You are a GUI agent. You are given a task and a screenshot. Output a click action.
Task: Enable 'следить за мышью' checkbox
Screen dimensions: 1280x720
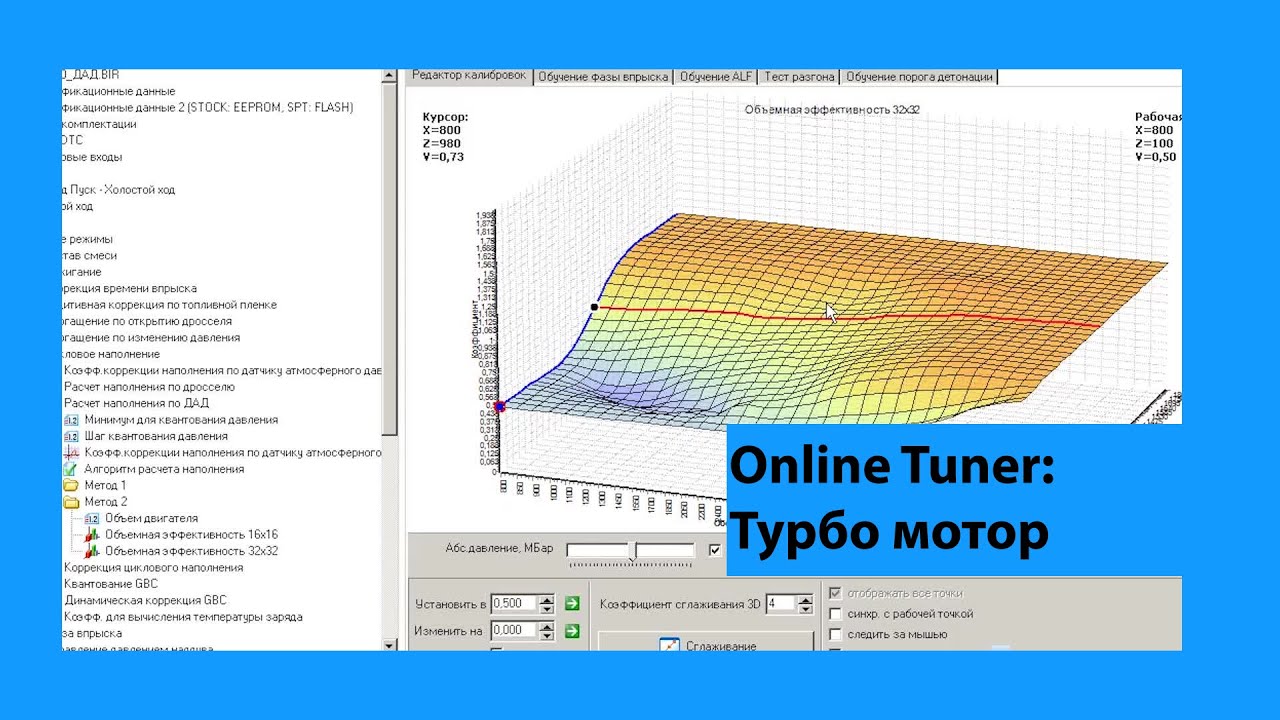pyautogui.click(x=835, y=634)
